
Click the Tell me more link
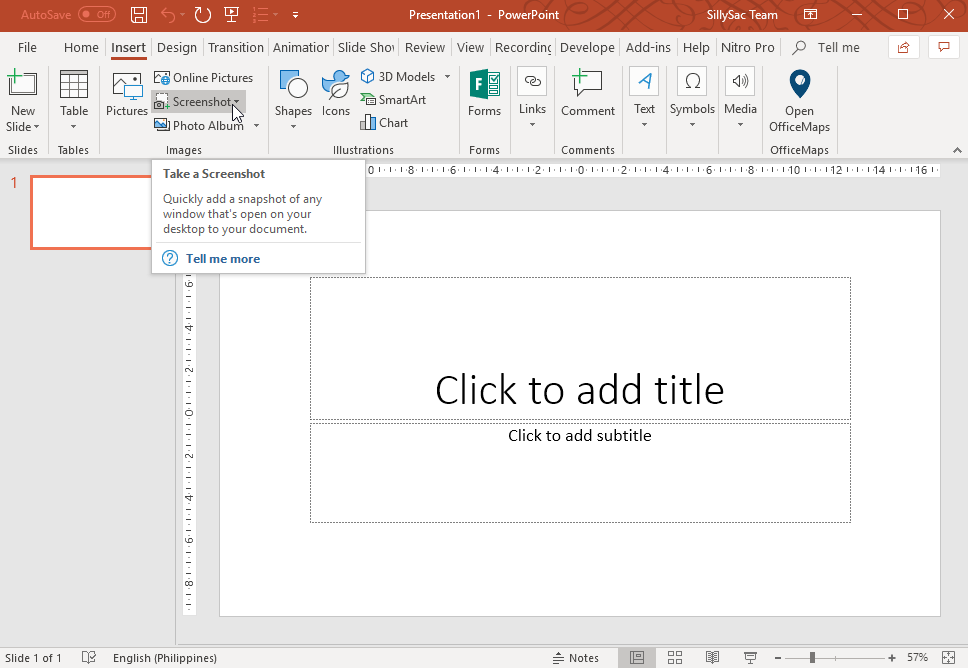(222, 258)
